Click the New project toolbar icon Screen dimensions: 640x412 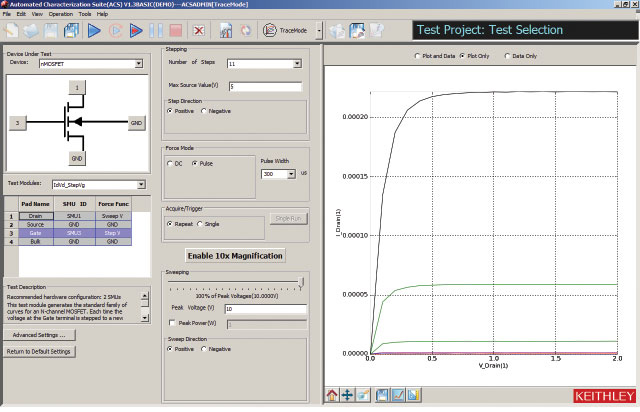tap(11, 31)
